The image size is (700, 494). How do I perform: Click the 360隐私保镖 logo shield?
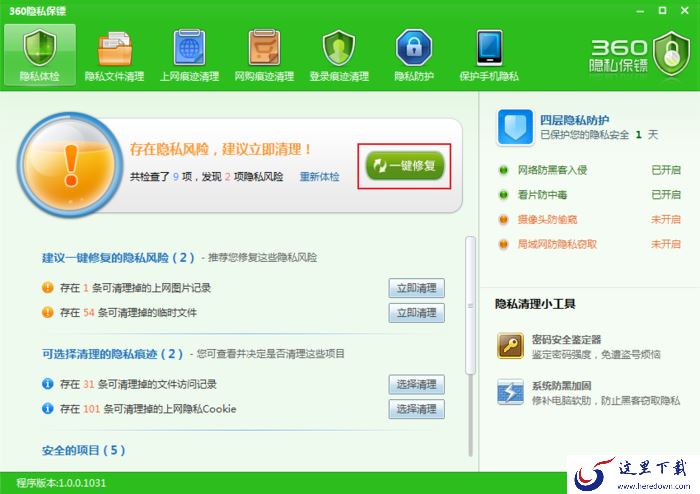pos(672,54)
